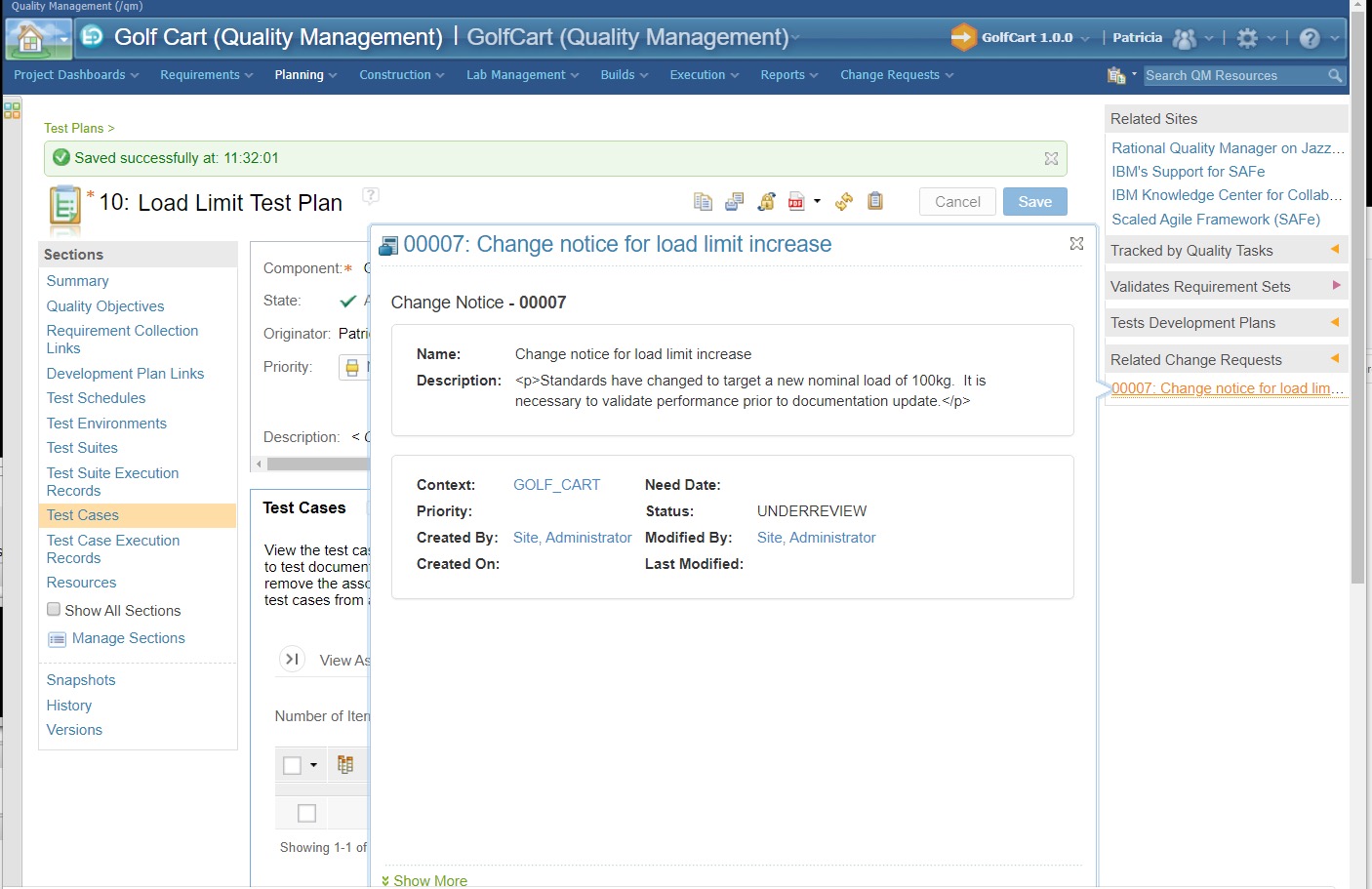This screenshot has height=889, width=1372.
Task: Open the Snapshots section link
Action: click(x=81, y=680)
